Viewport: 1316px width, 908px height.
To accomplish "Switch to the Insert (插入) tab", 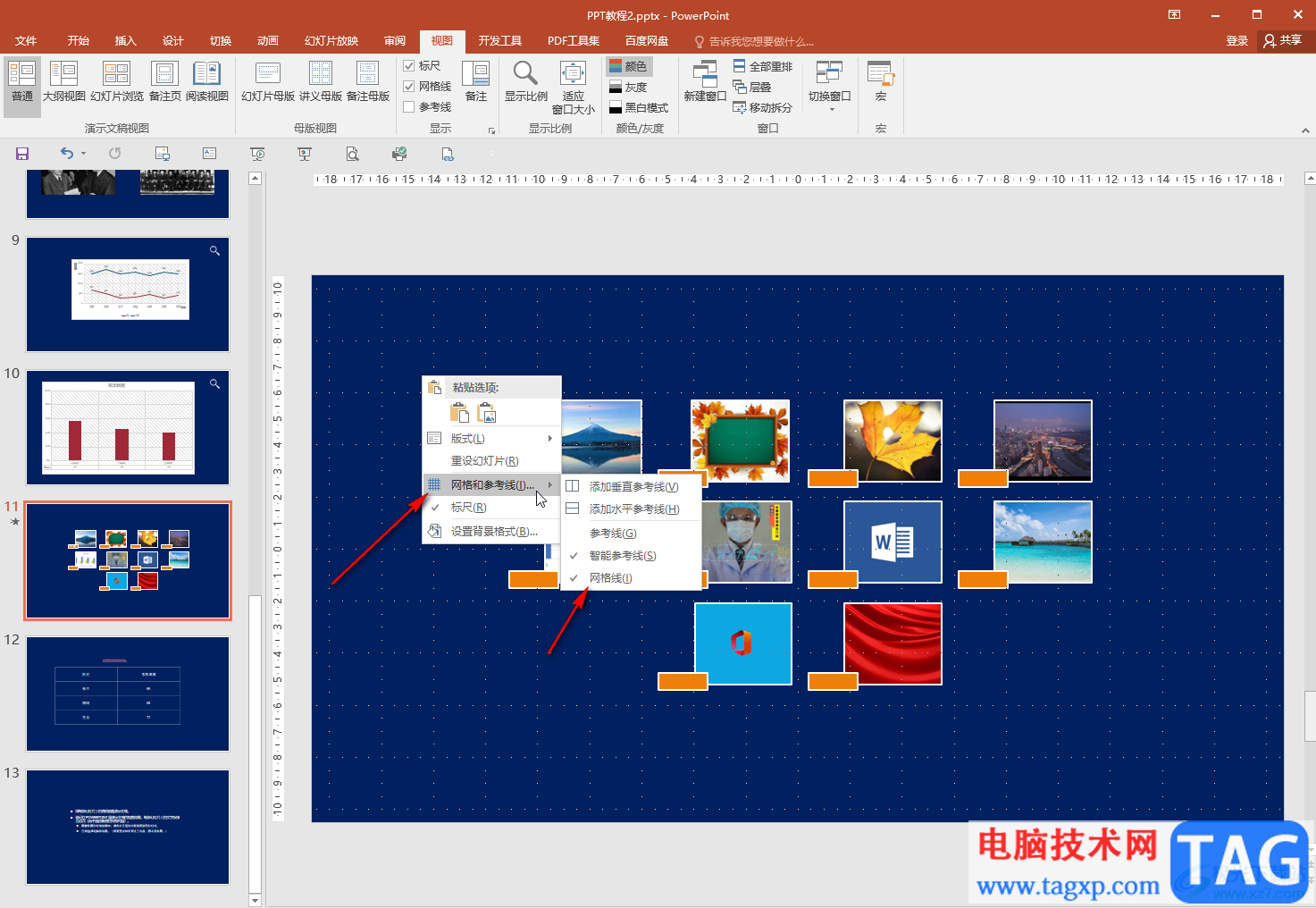I will 126,41.
